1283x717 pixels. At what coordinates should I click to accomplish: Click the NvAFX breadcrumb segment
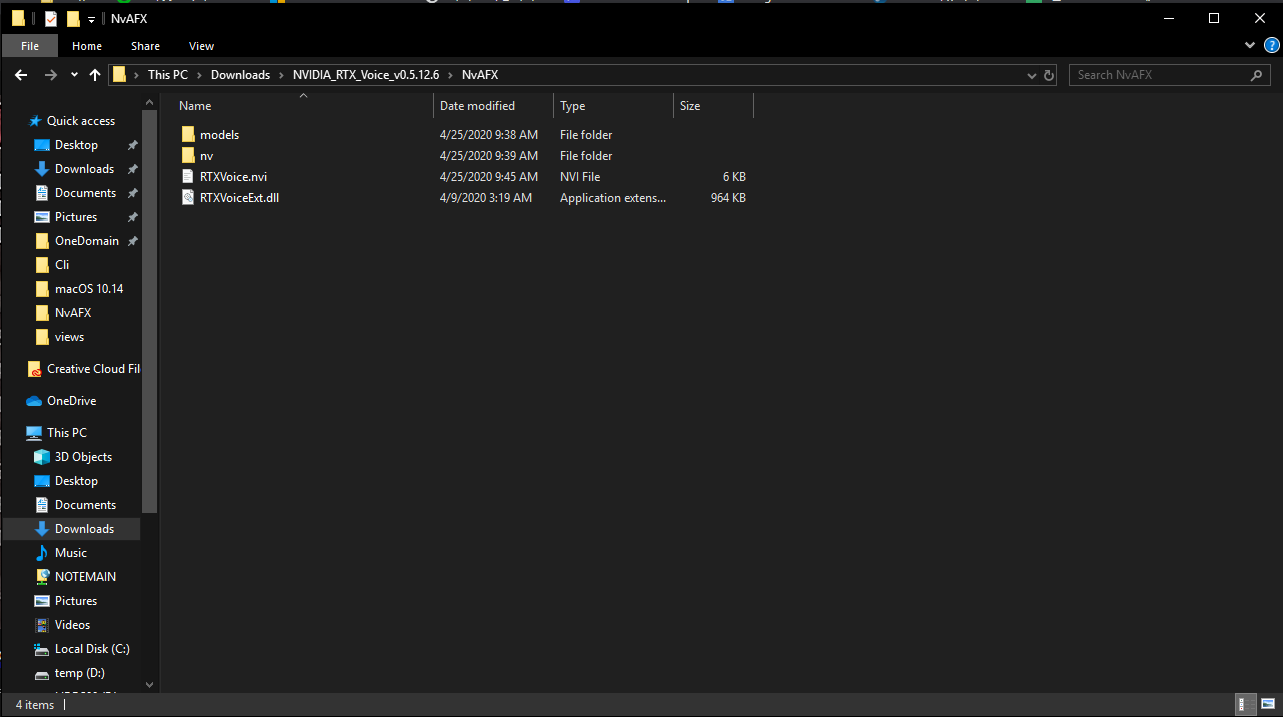click(480, 75)
